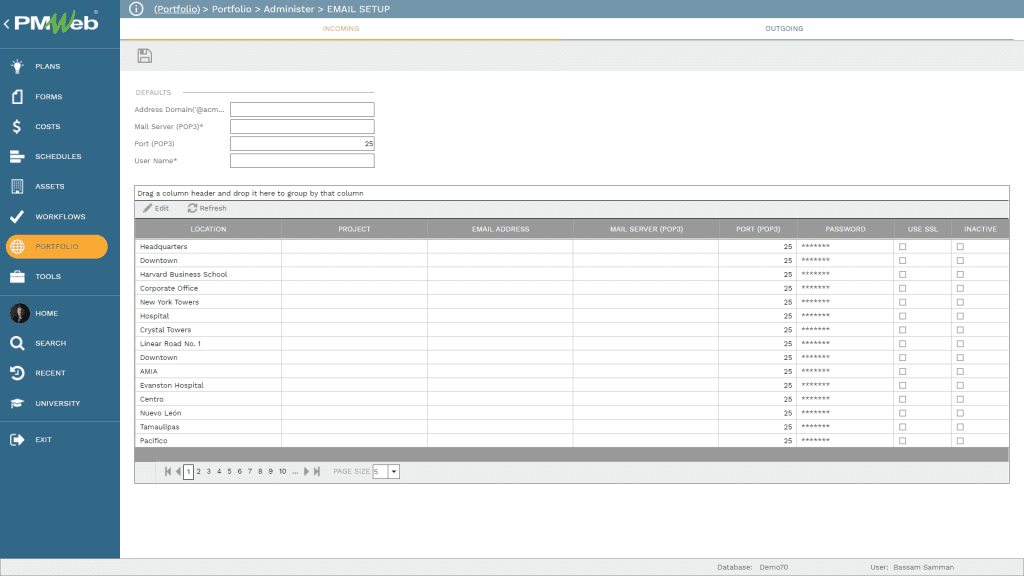Open Search magnifier icon
Viewport: 1024px width, 576px height.
tap(17, 344)
